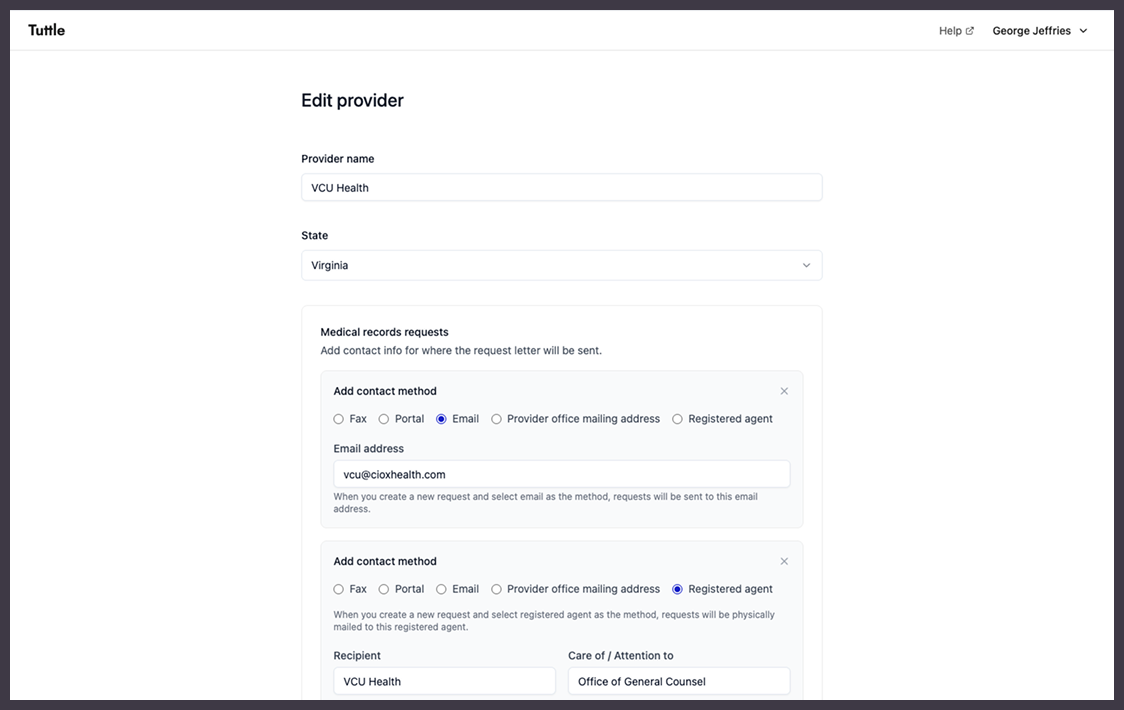The image size is (1124, 710).
Task: Remove the email contact method card
Action: [x=784, y=392]
